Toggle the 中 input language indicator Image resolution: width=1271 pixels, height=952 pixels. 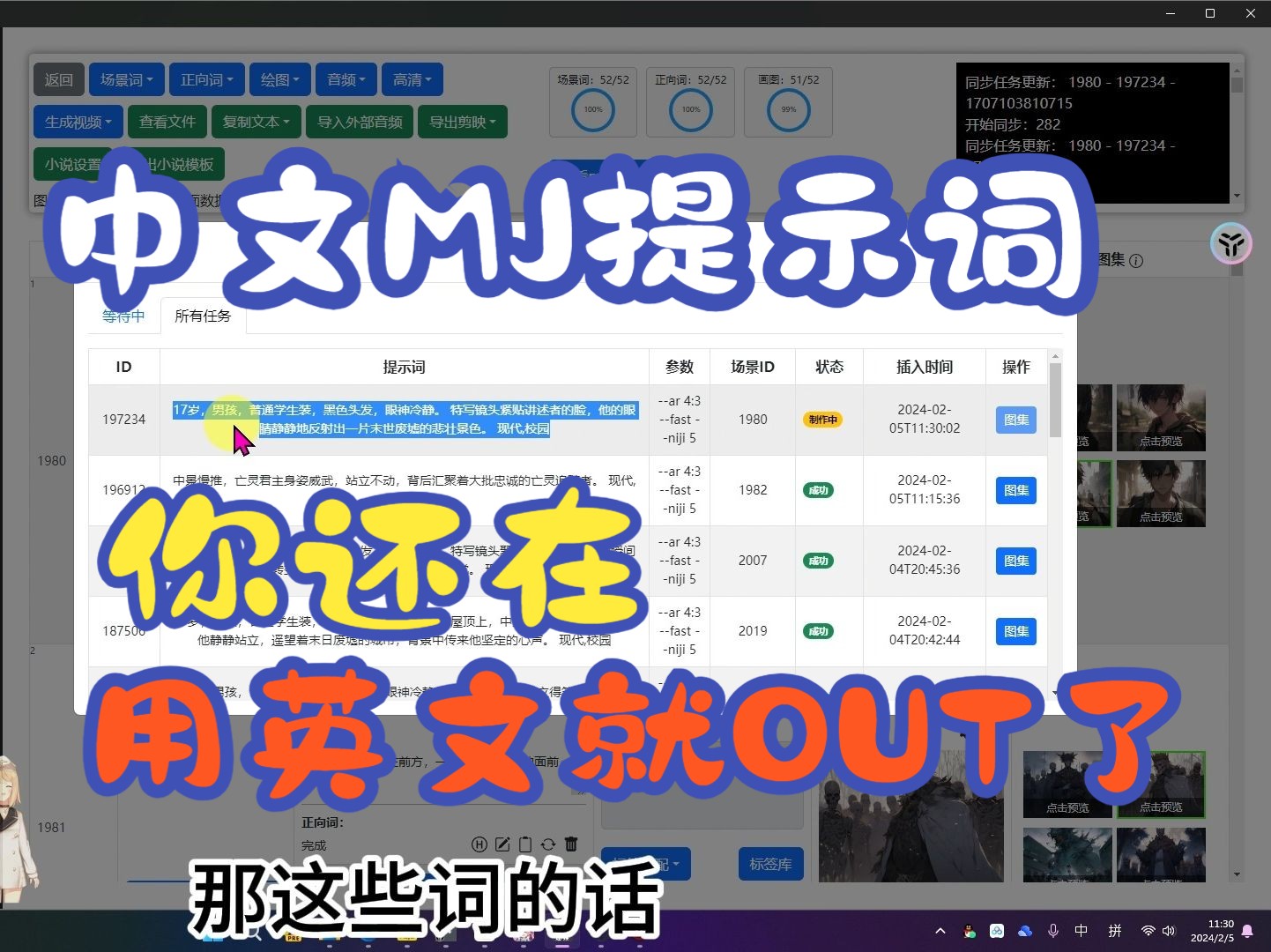(1081, 931)
